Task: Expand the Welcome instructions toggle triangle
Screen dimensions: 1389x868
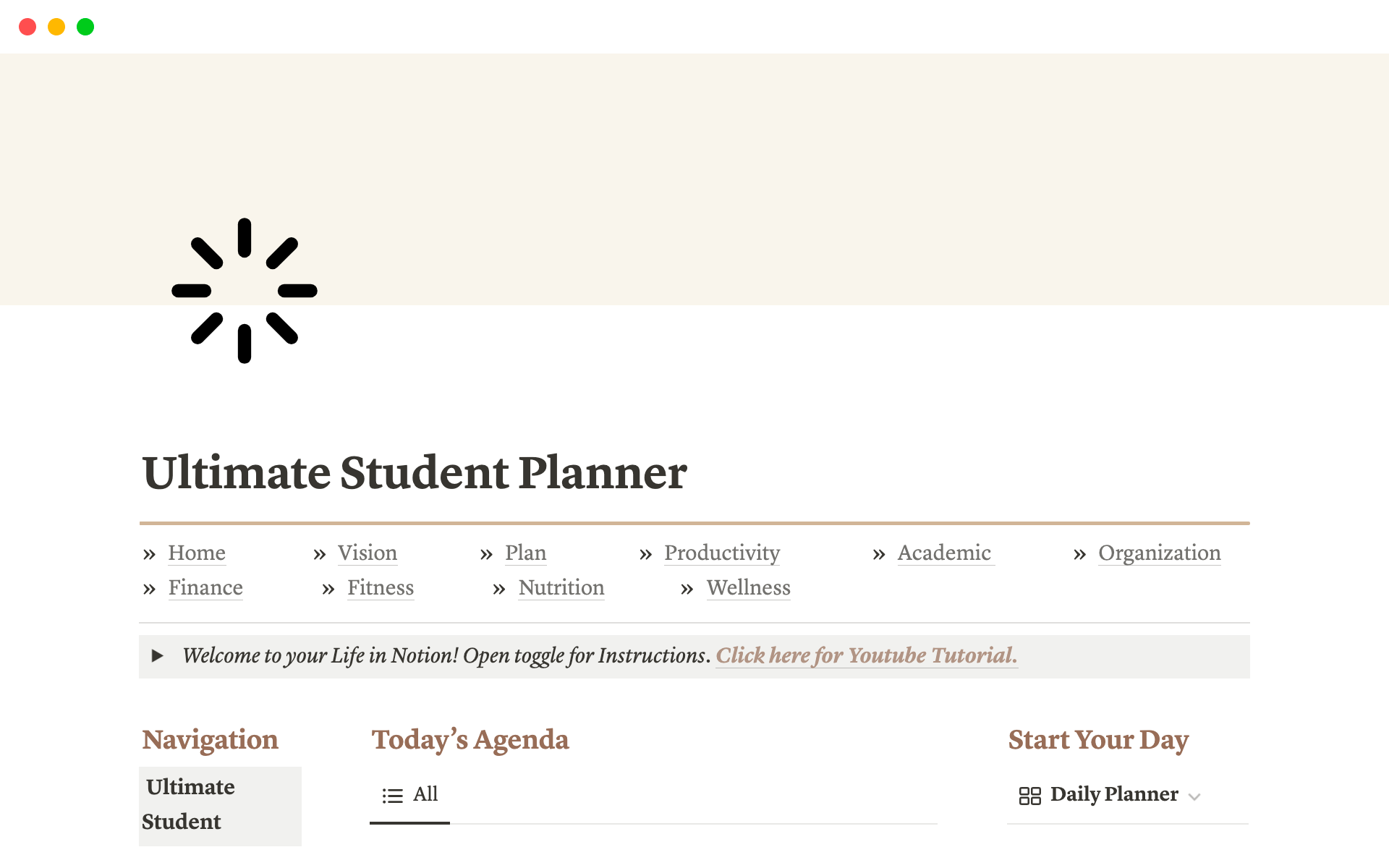Action: point(157,656)
